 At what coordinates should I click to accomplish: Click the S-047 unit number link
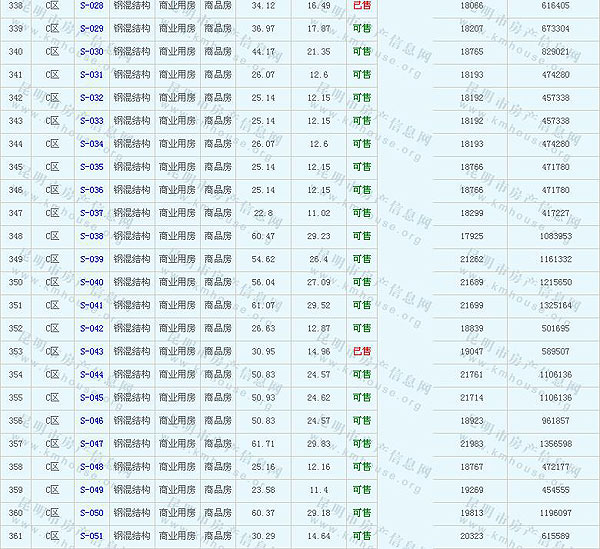point(90,444)
